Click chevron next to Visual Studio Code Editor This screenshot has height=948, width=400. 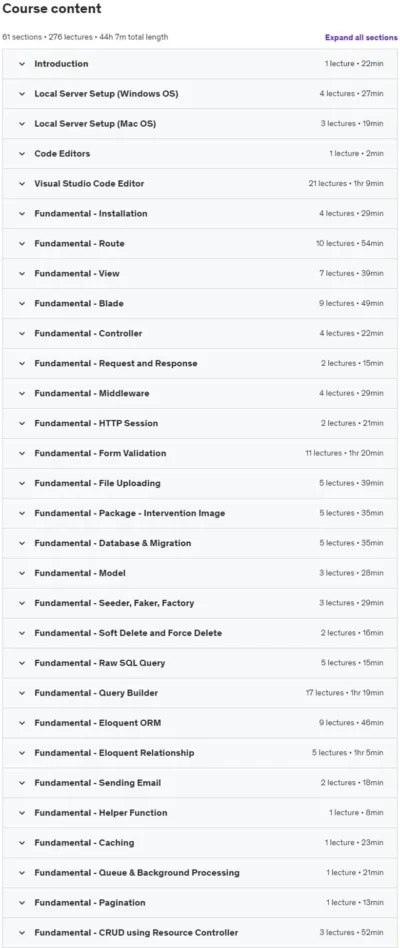coord(22,184)
